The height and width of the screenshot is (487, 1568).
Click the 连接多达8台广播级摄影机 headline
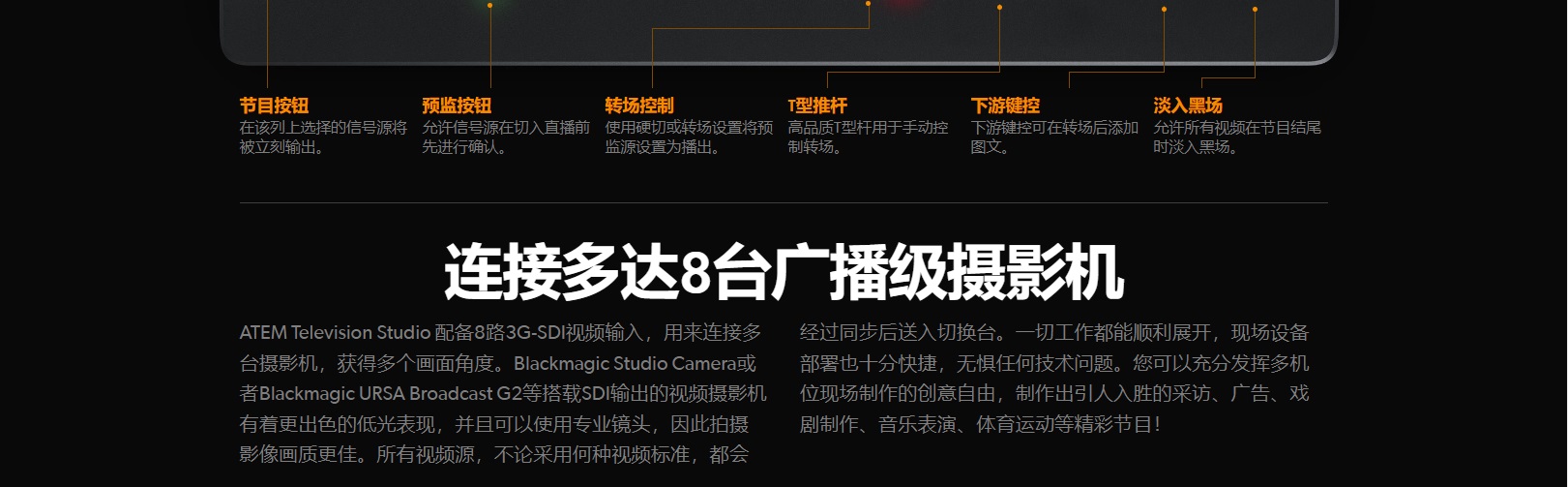click(x=784, y=272)
